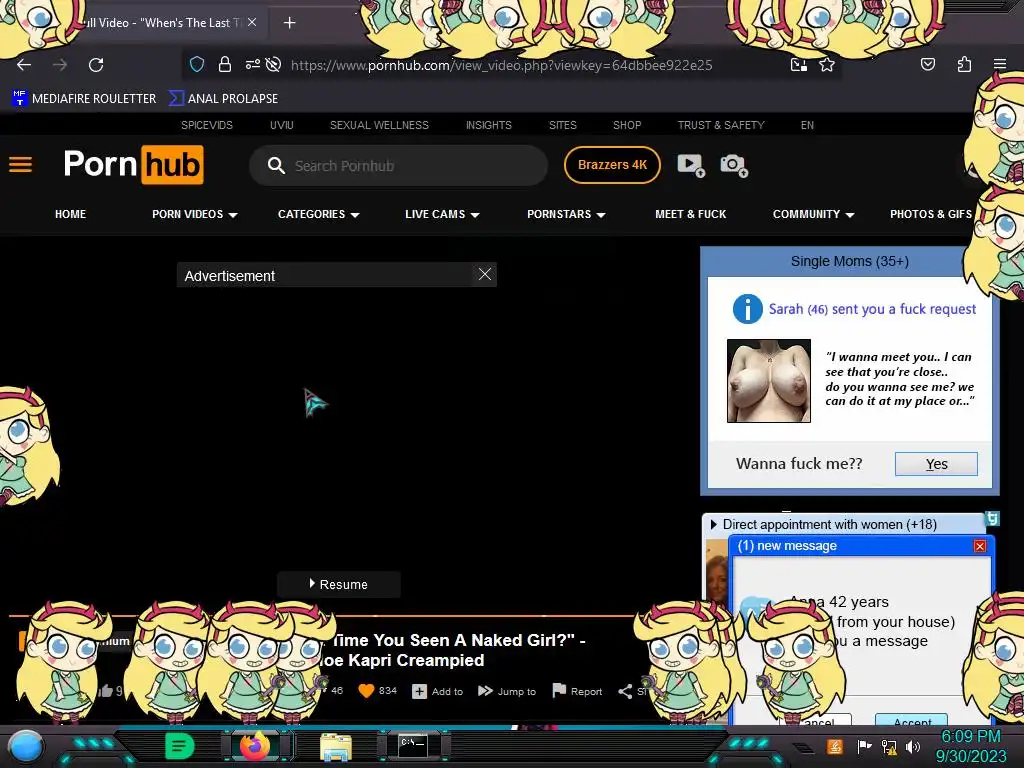Expand the COMMUNITY dropdown

coord(814,214)
